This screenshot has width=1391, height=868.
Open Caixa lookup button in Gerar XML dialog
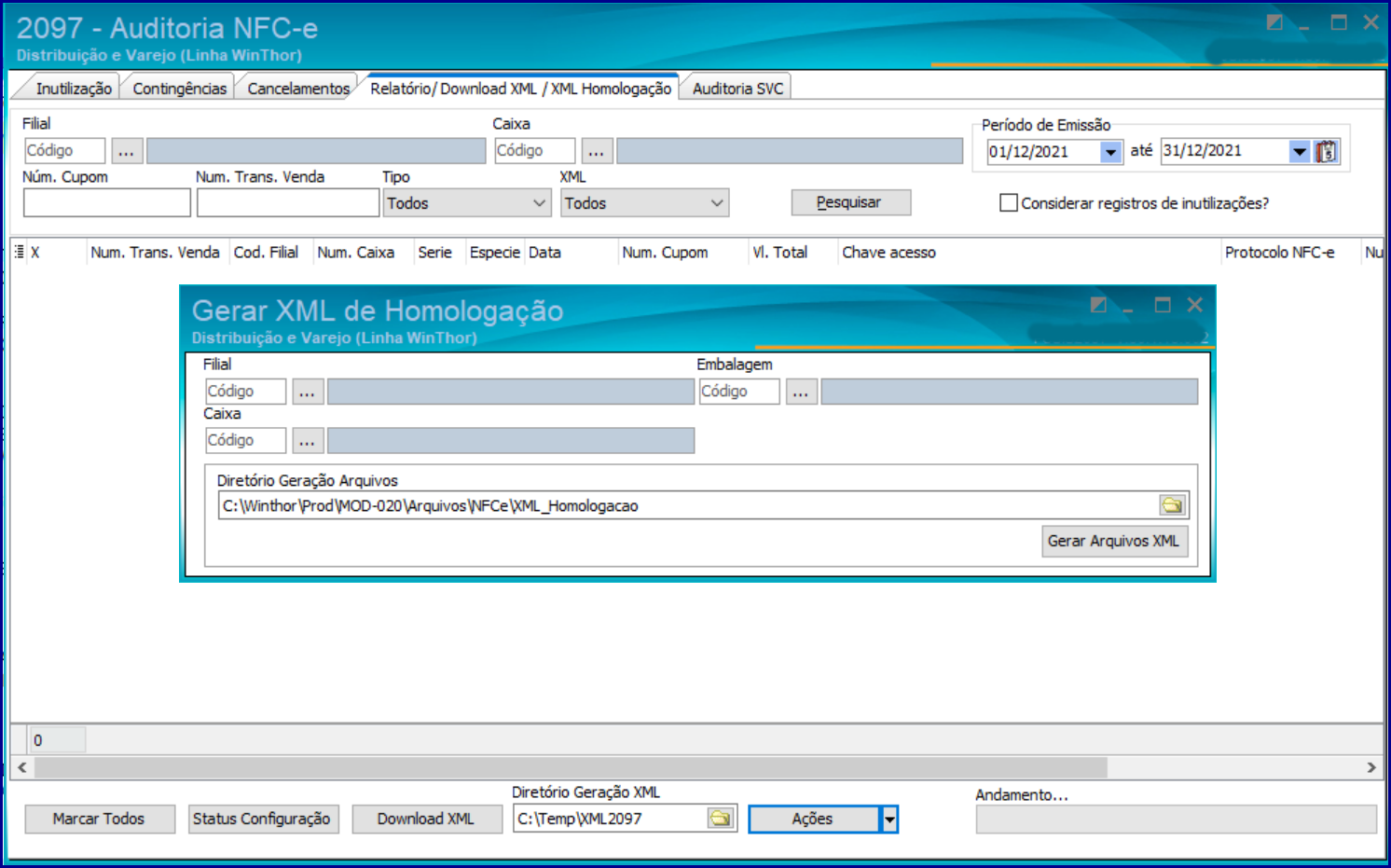pos(307,440)
